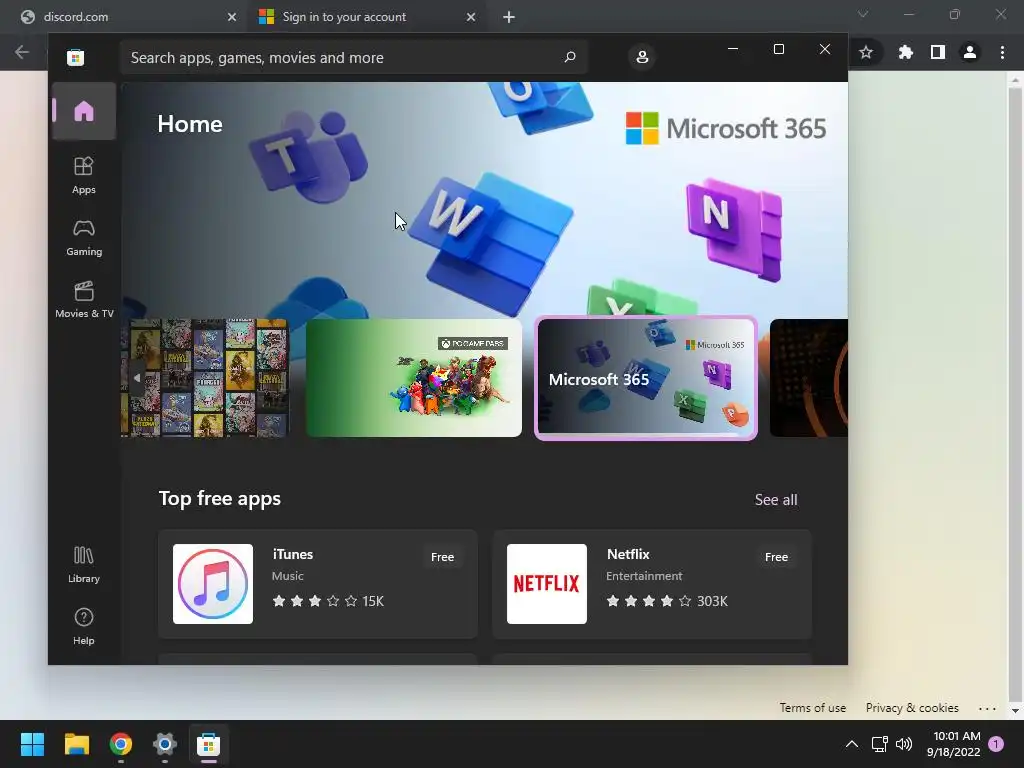The width and height of the screenshot is (1024, 768).
Task: Focus the Store search apps field
Action: click(x=353, y=57)
